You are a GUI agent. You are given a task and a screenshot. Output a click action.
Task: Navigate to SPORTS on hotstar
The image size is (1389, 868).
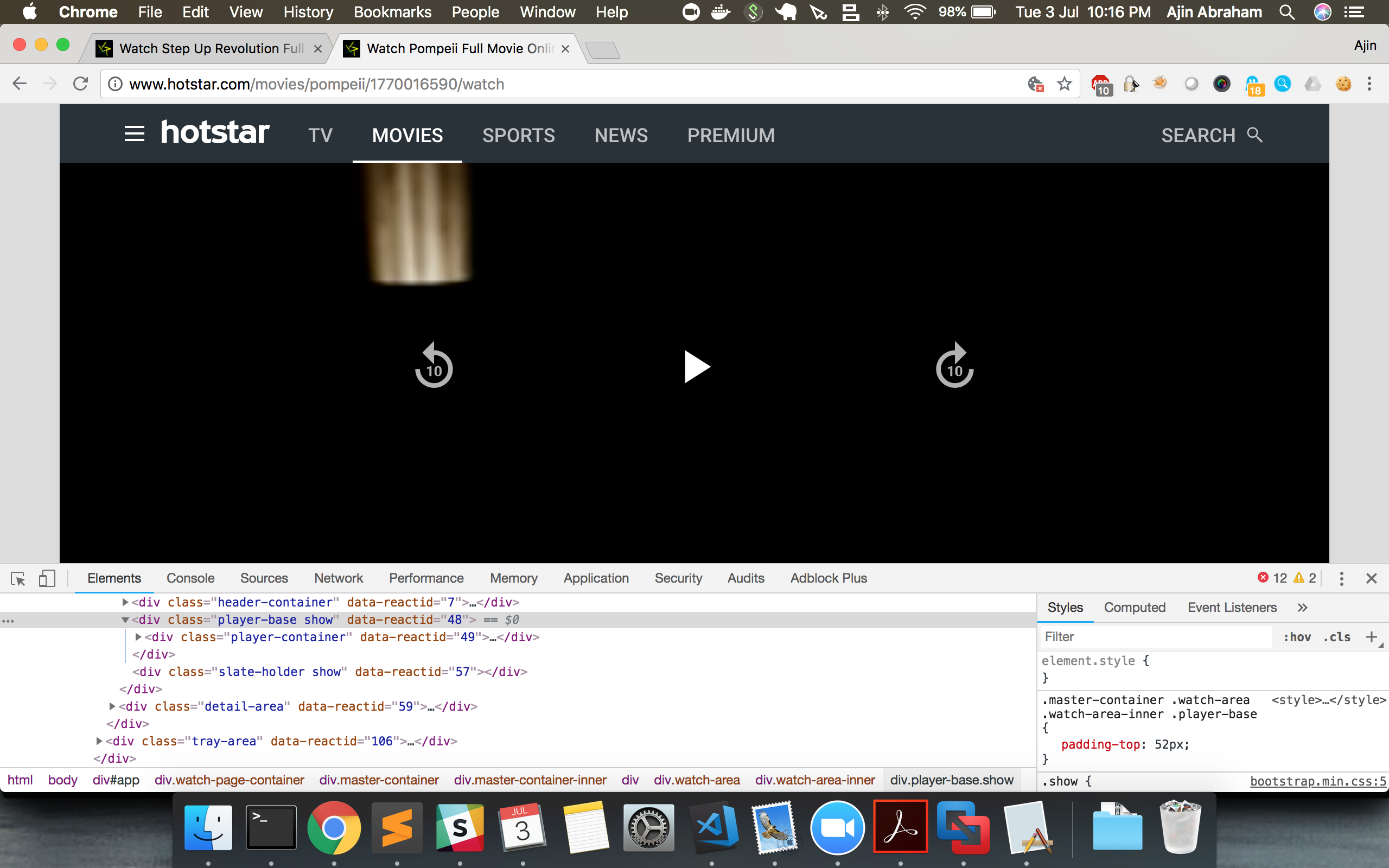(518, 136)
